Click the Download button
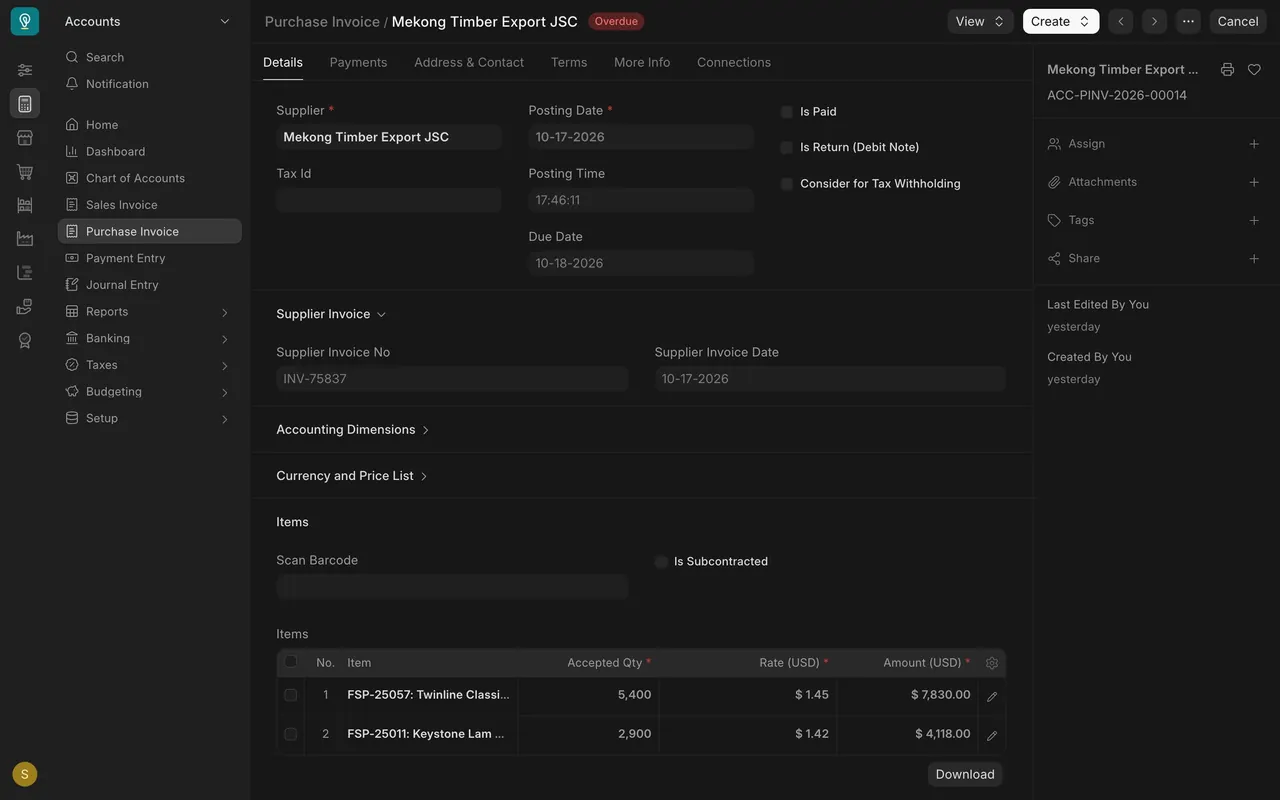The image size is (1280, 800). (x=965, y=774)
